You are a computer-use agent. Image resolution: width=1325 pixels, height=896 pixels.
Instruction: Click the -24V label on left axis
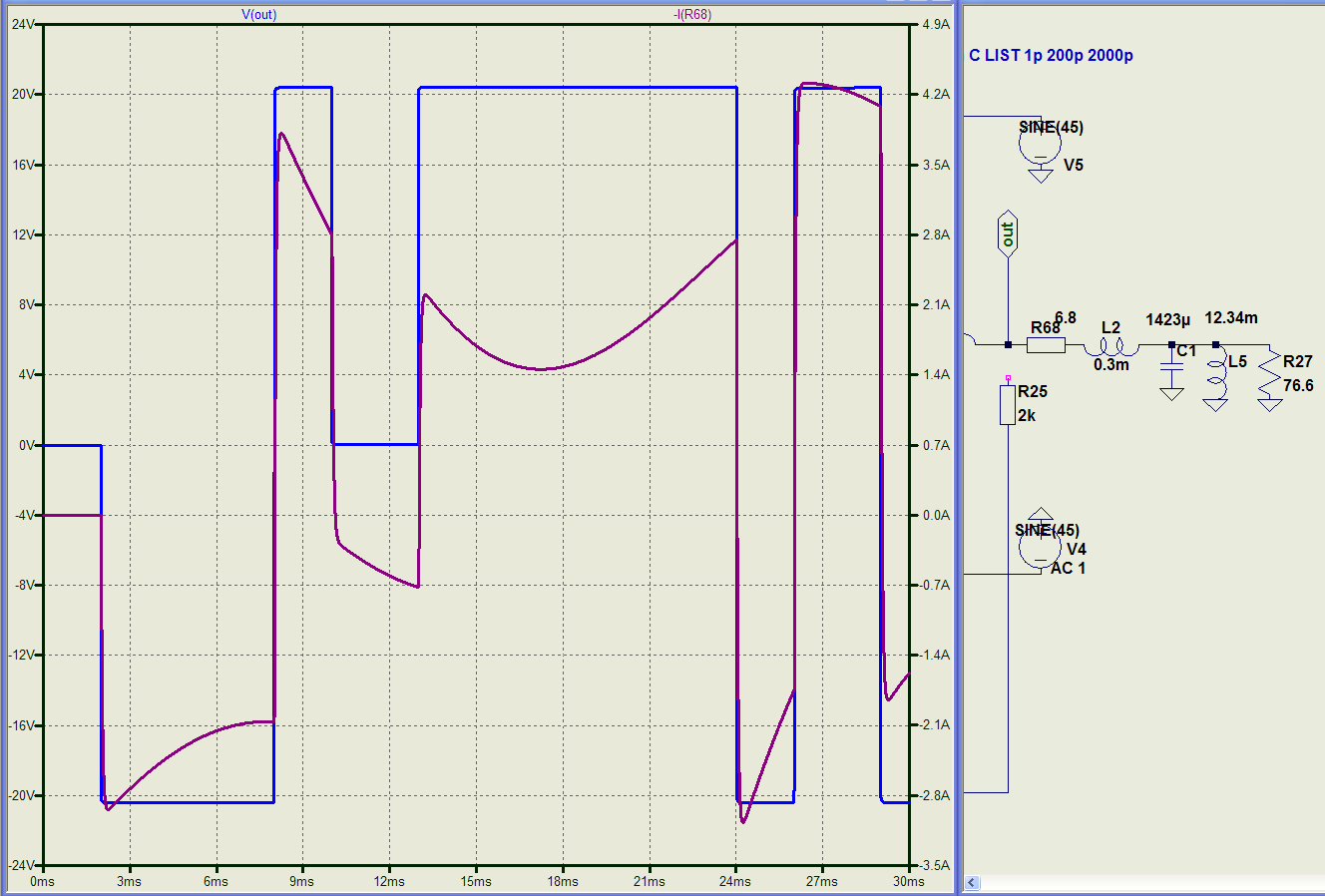coord(21,865)
